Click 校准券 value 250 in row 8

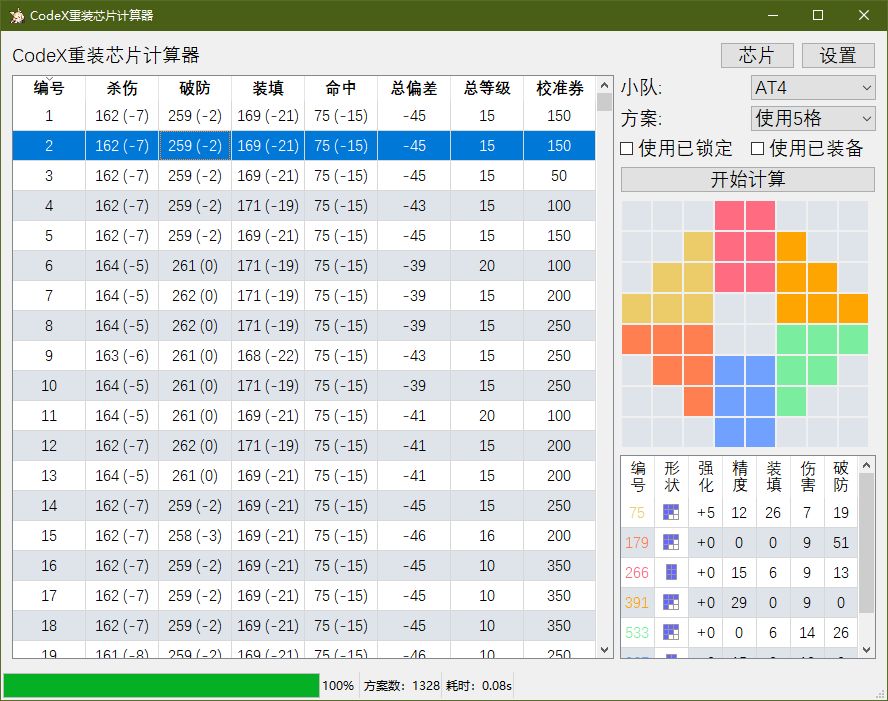(560, 326)
